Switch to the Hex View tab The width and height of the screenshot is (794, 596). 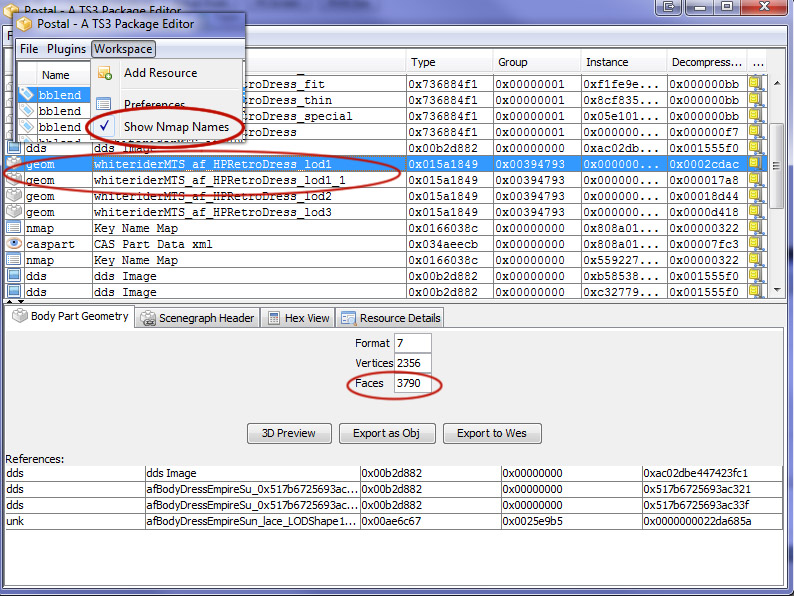(x=298, y=318)
